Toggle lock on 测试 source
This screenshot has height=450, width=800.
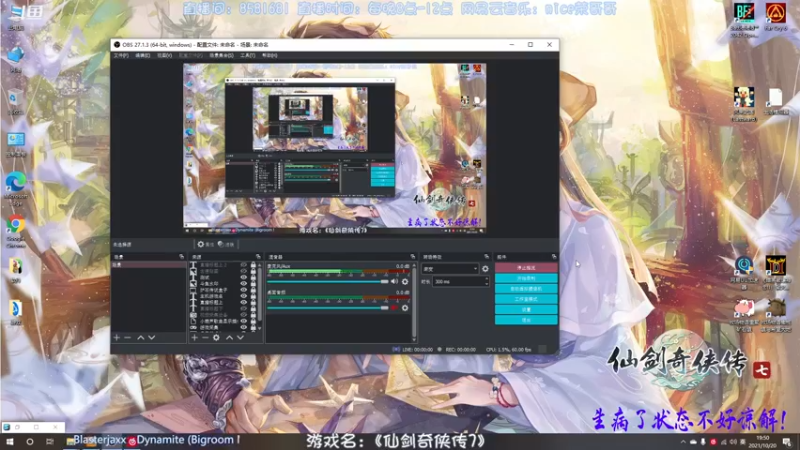tap(253, 278)
